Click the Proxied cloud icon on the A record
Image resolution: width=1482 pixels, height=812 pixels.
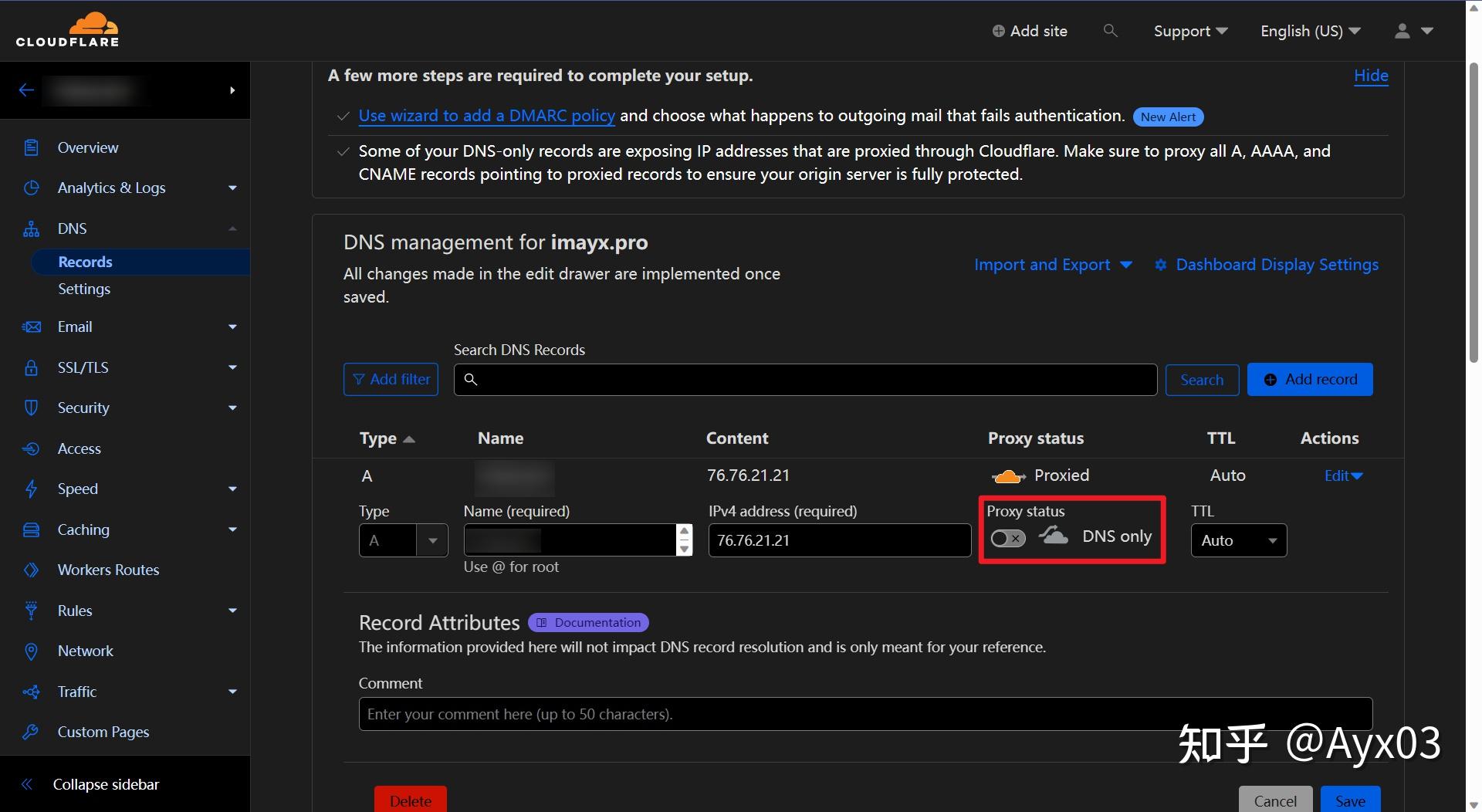pyautogui.click(x=1010, y=475)
